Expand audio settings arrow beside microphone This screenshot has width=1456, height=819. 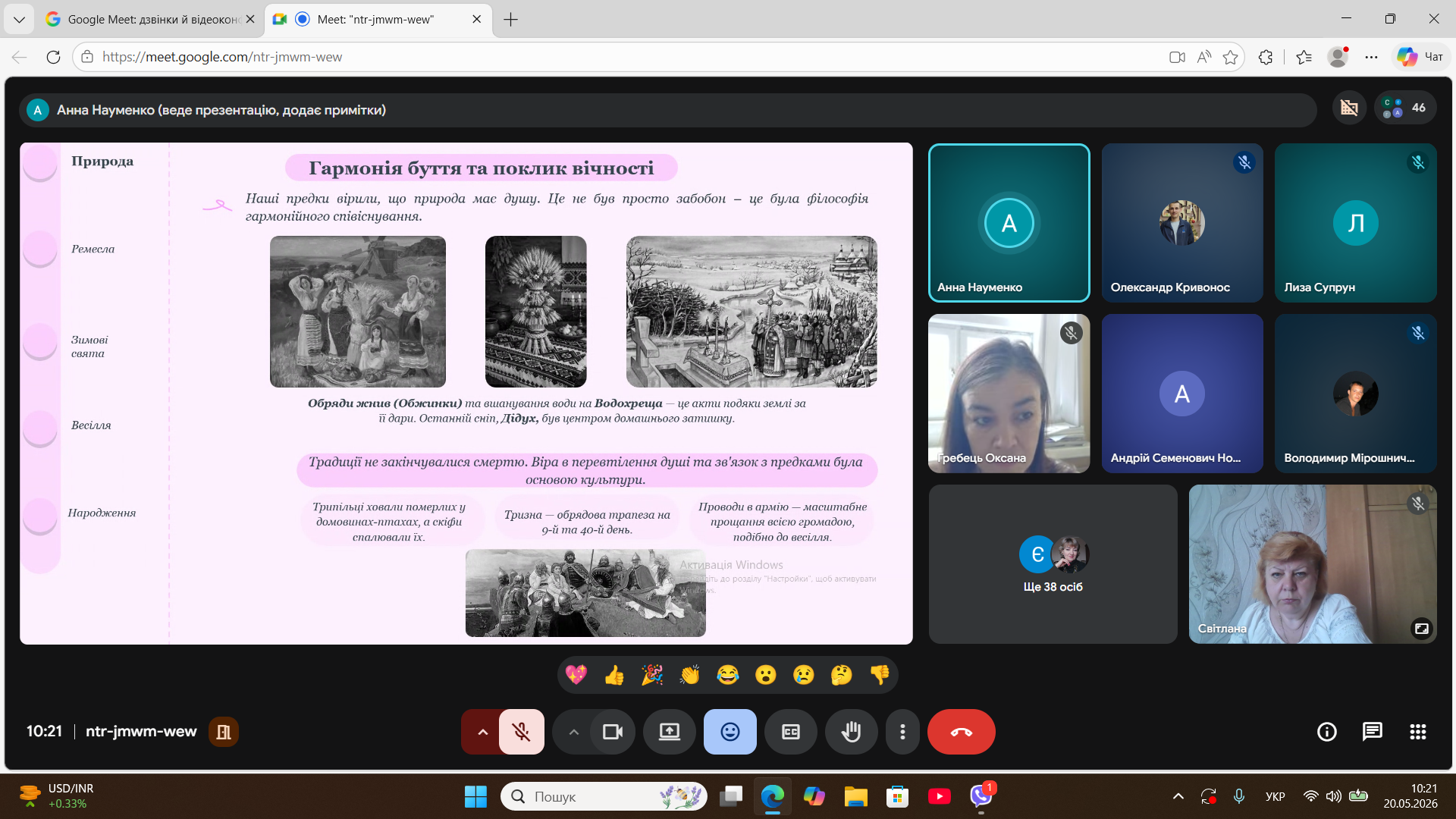pos(482,732)
